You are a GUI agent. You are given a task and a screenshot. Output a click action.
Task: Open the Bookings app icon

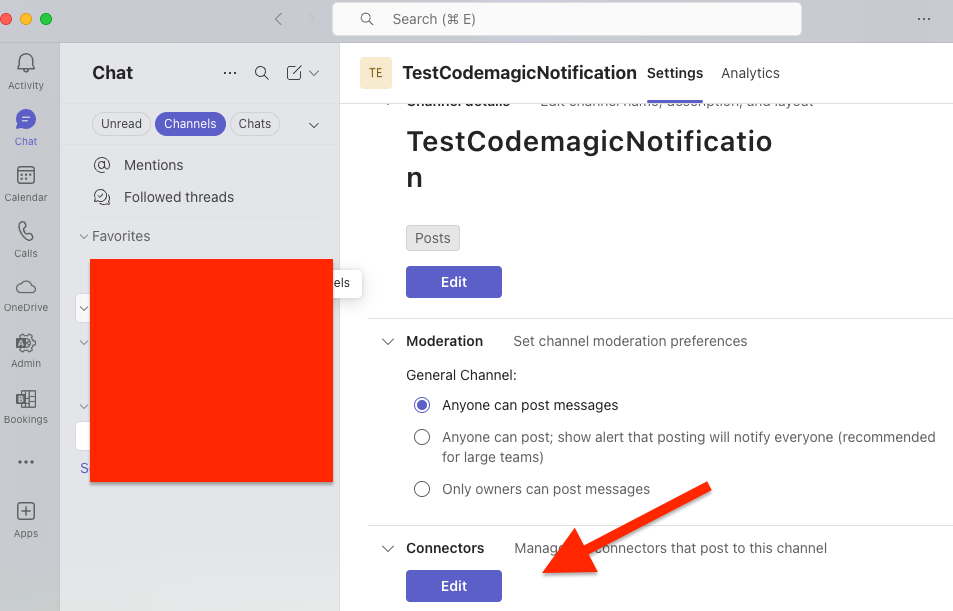[x=26, y=399]
